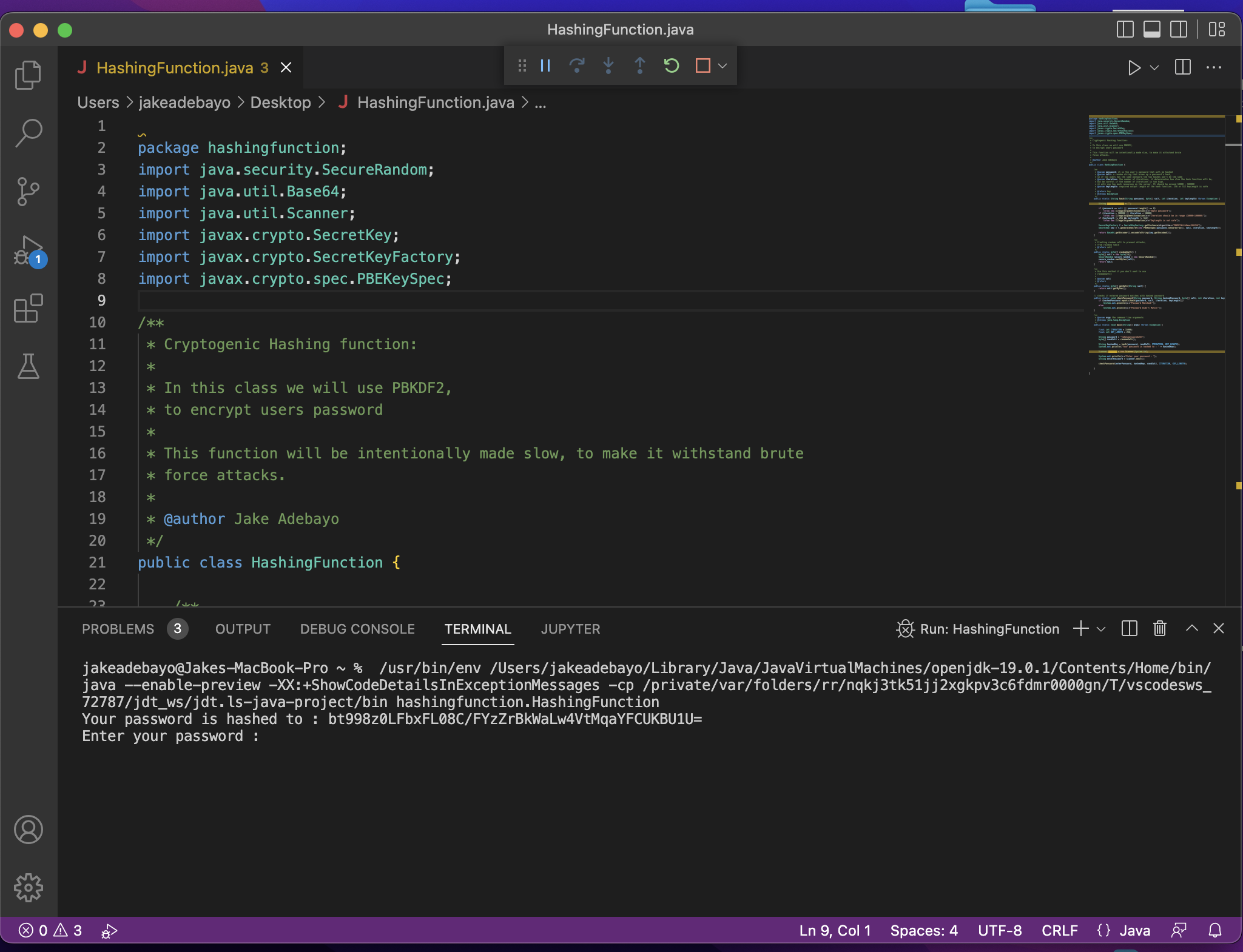Open the Accounts menu icon
This screenshot has height=952, width=1243.
pyautogui.click(x=28, y=830)
